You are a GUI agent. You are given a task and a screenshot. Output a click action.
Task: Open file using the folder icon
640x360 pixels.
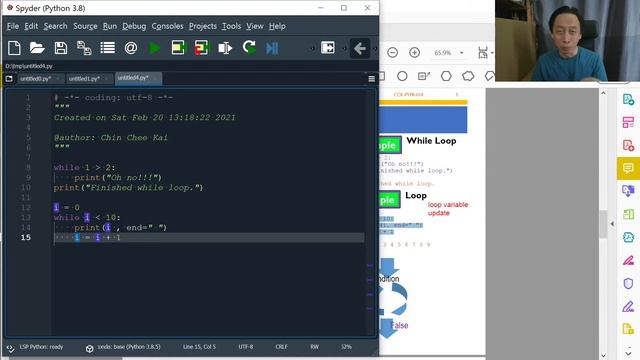pos(37,48)
